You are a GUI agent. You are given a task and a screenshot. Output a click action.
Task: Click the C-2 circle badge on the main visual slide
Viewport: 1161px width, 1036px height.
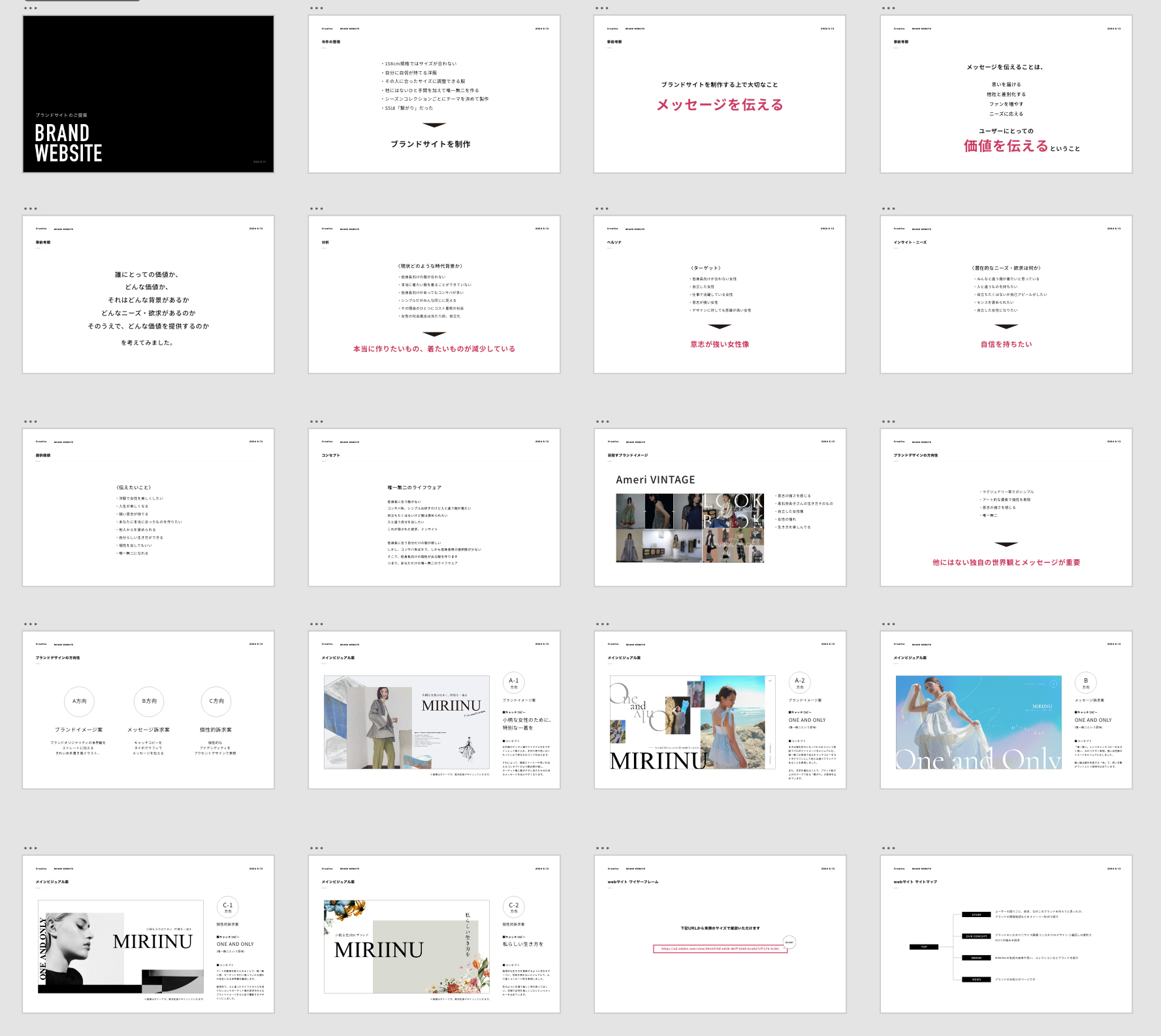click(514, 907)
